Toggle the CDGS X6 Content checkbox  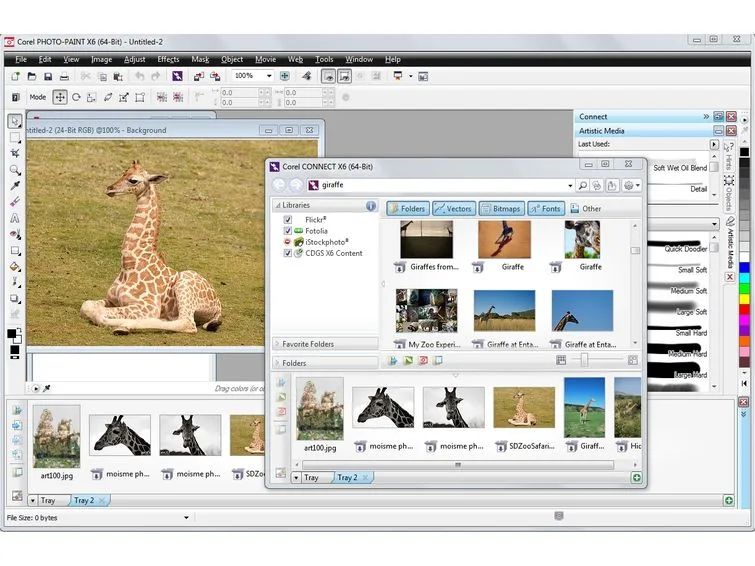coord(287,253)
